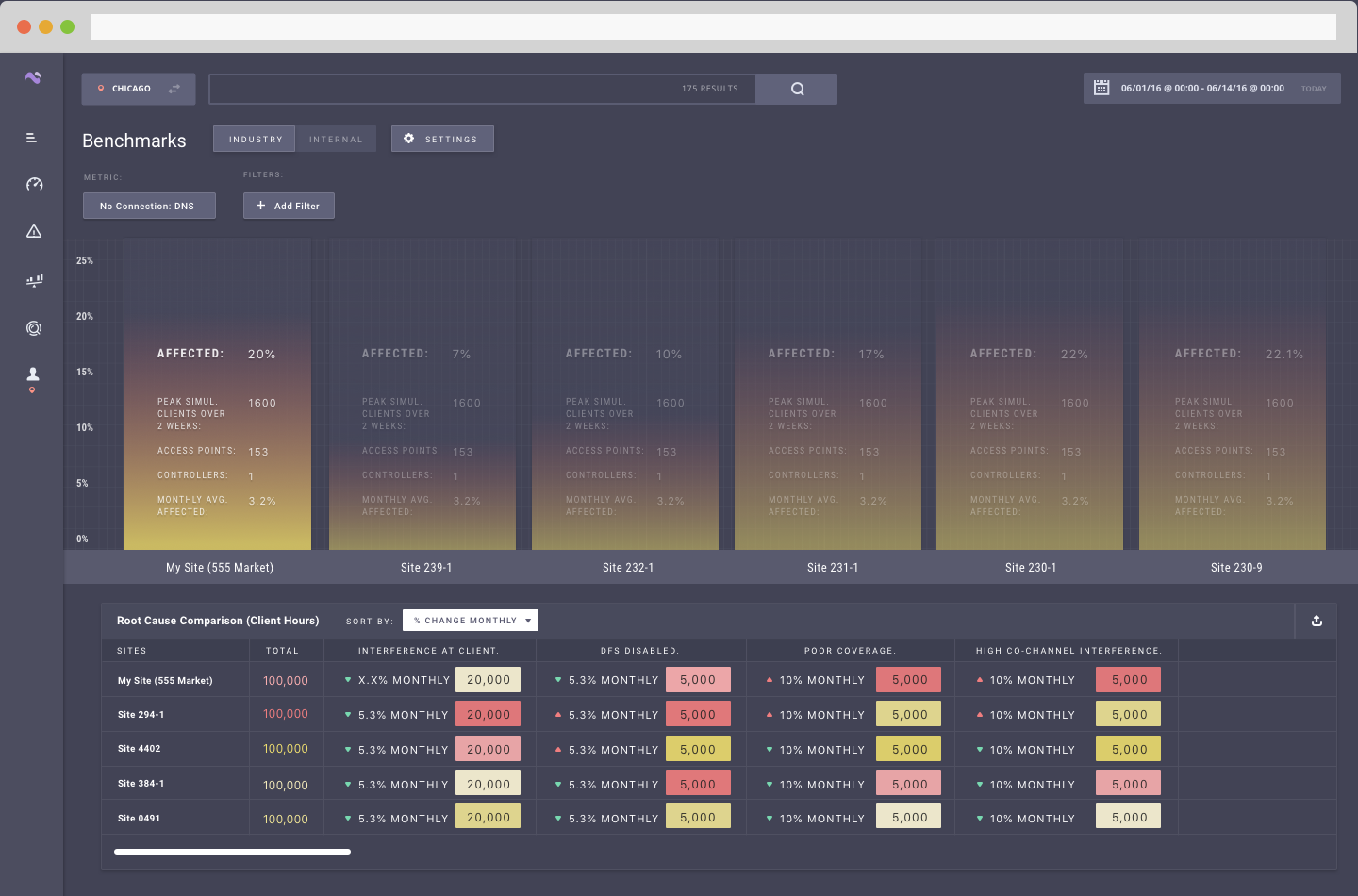Screen dimensions: 1358x896
Task: Open the alerts warning triangle icon
Action: (34, 231)
